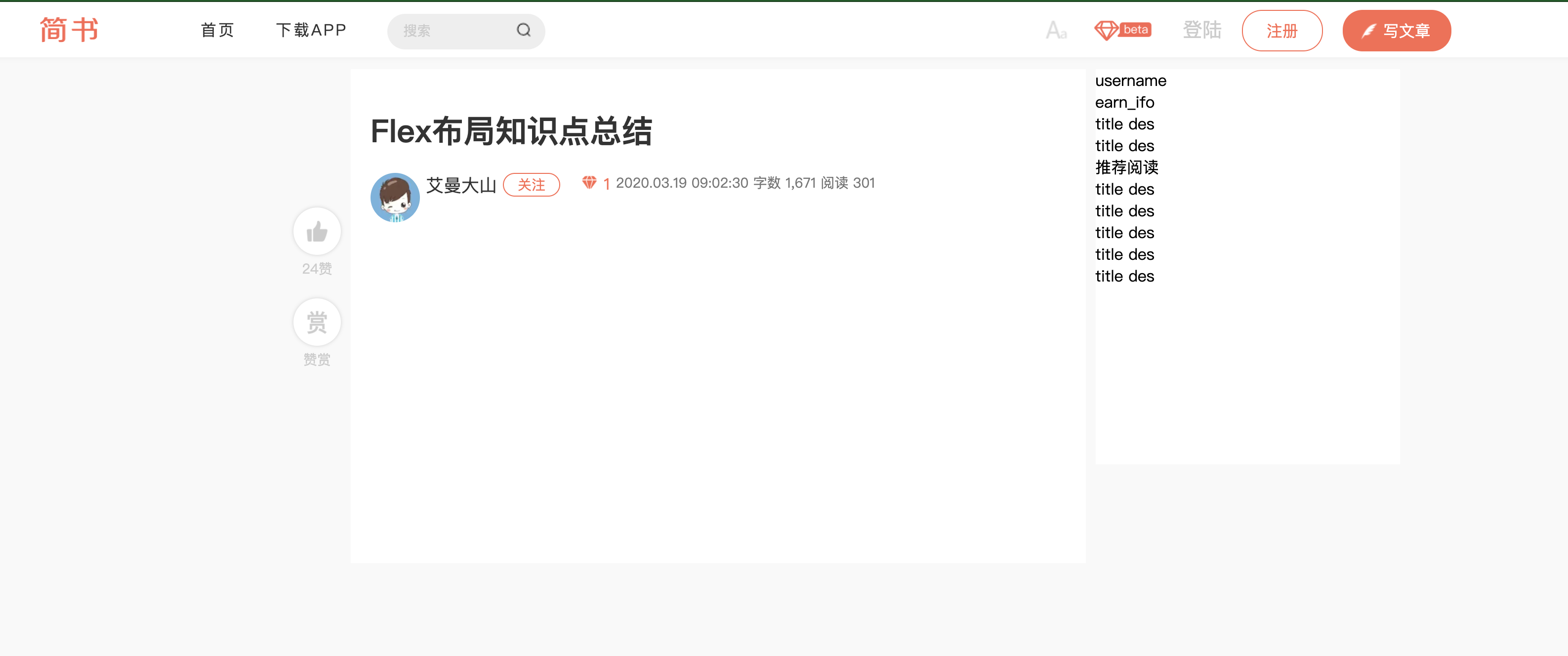The width and height of the screenshot is (1568, 656).
Task: Click the thumbs-up like icon
Action: (317, 231)
